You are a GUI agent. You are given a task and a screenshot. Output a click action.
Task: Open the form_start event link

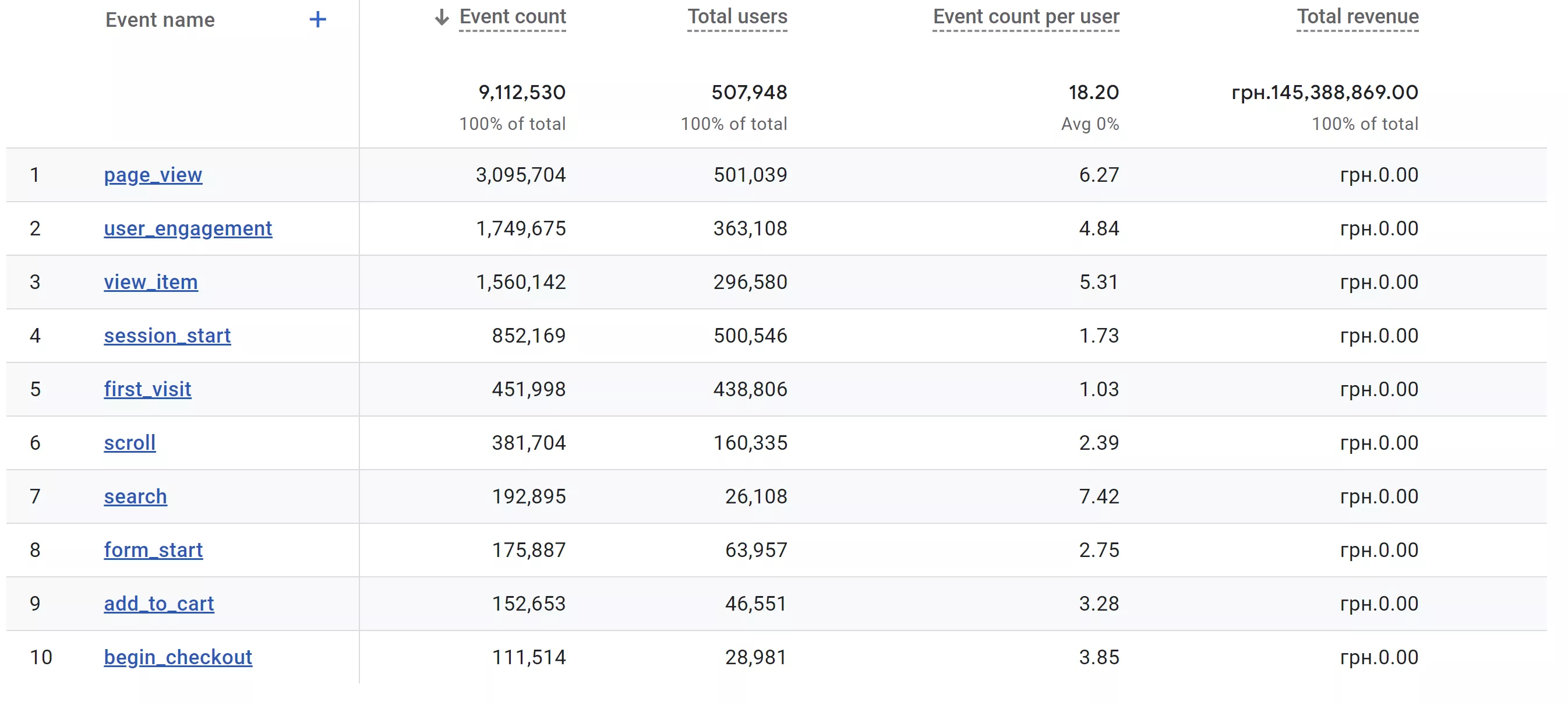coord(153,550)
